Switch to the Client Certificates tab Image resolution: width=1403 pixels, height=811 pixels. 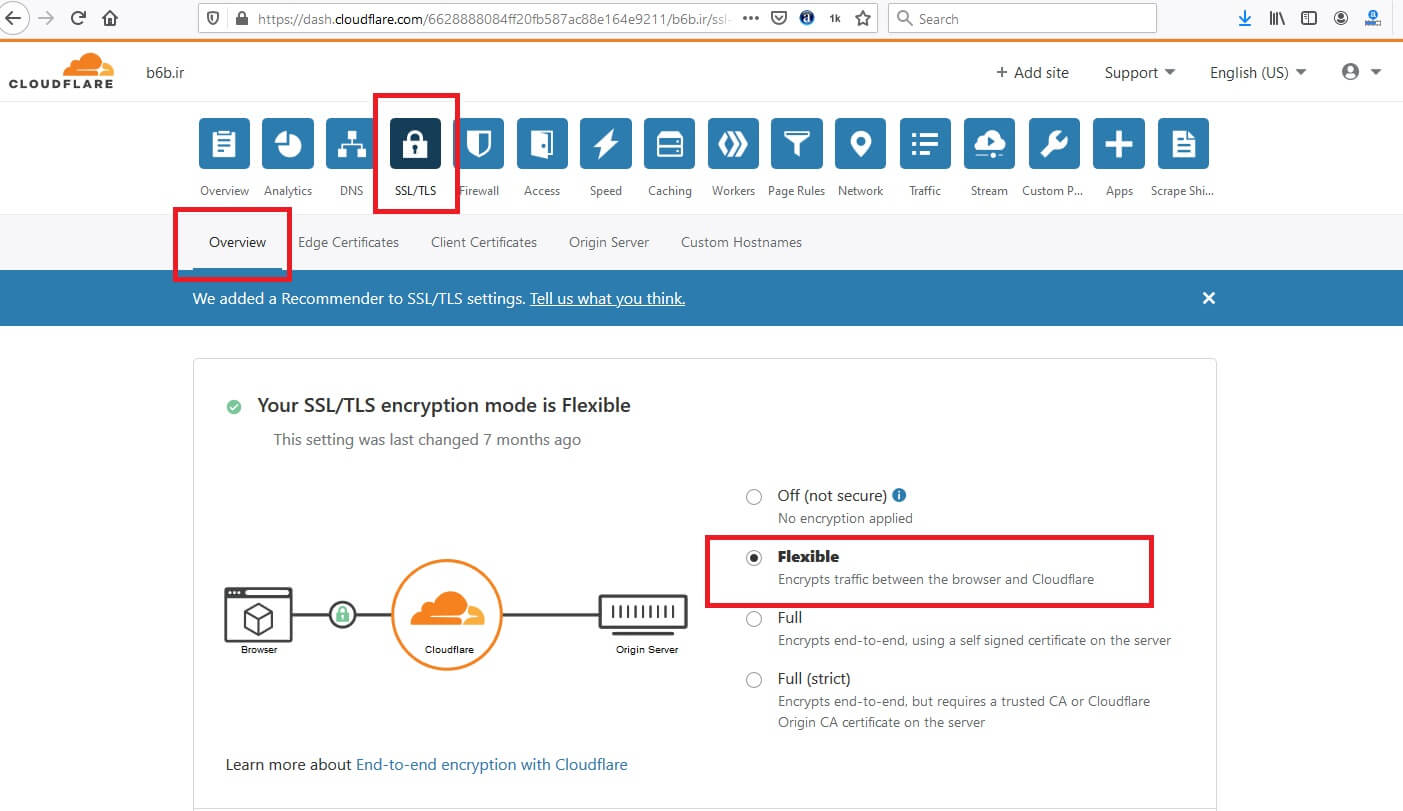pos(484,242)
